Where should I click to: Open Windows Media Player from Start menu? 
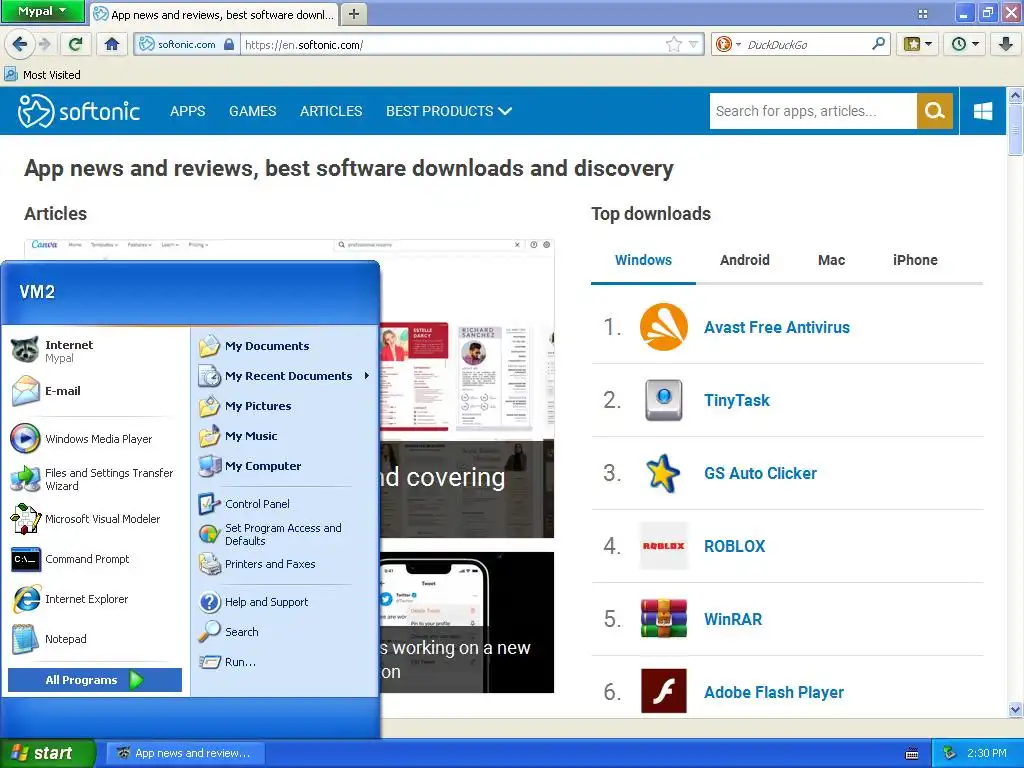click(82, 439)
